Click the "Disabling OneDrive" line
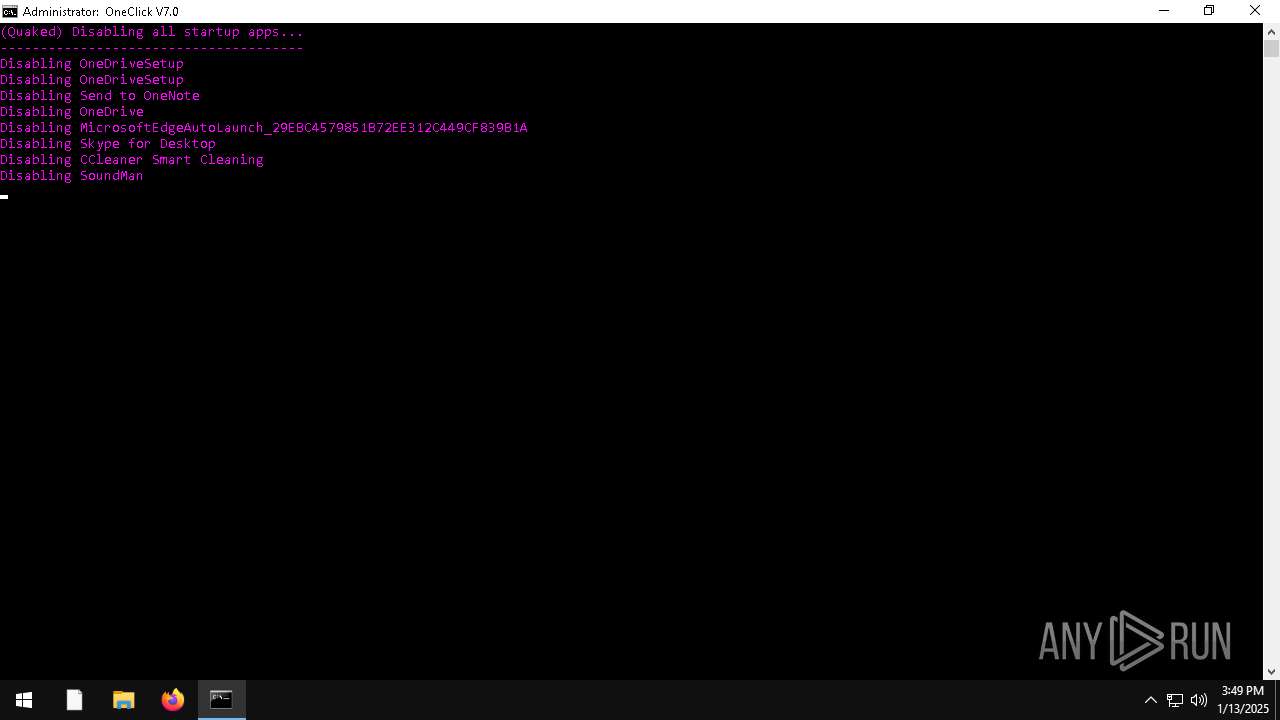This screenshot has width=1280, height=720. click(72, 112)
